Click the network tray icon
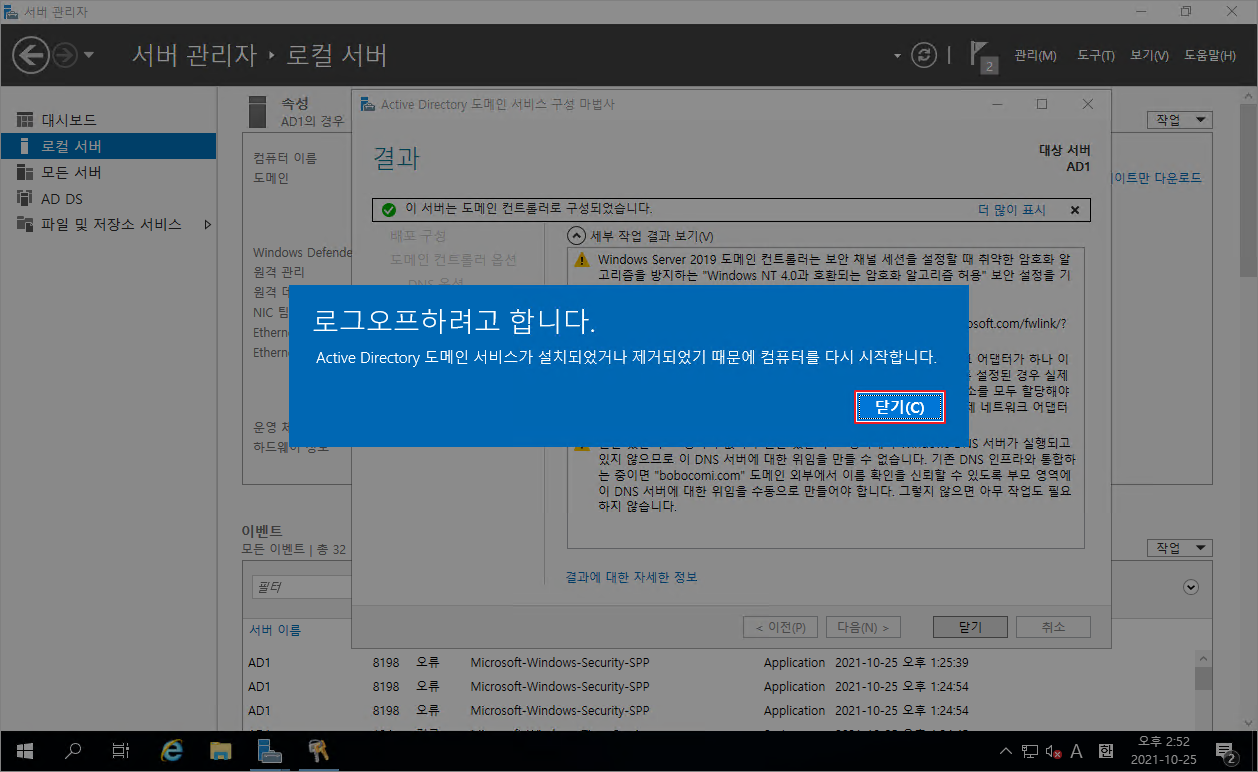Screen dimensions: 1258x772 point(1031,751)
